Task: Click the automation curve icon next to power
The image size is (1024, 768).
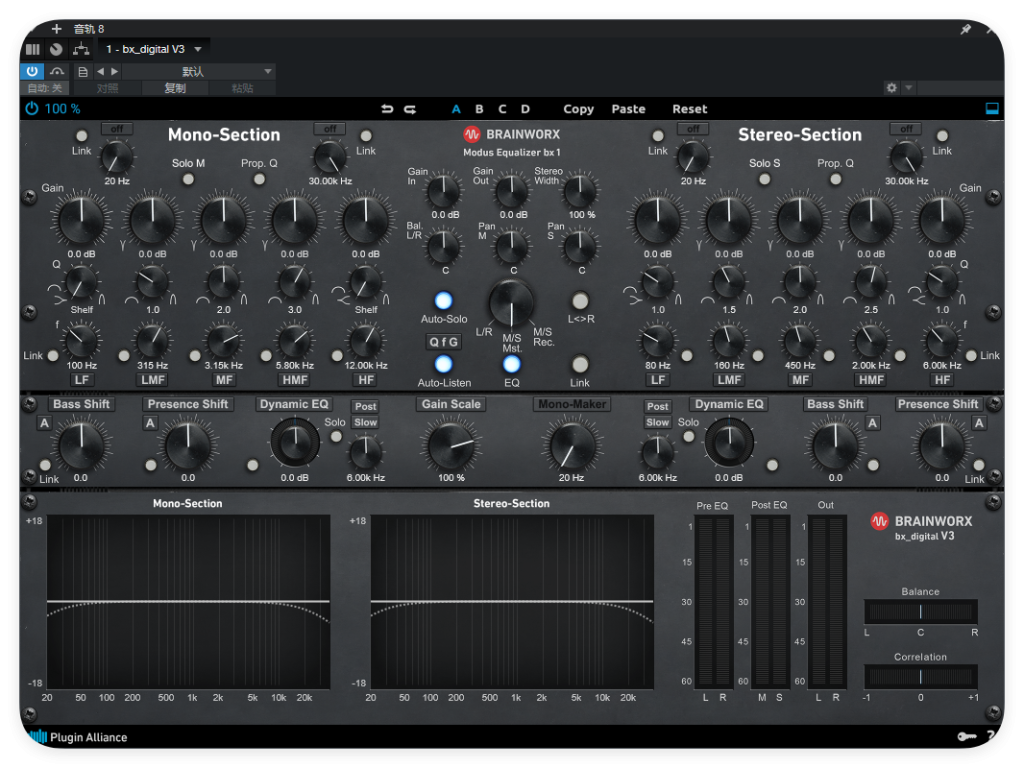Action: (57, 71)
